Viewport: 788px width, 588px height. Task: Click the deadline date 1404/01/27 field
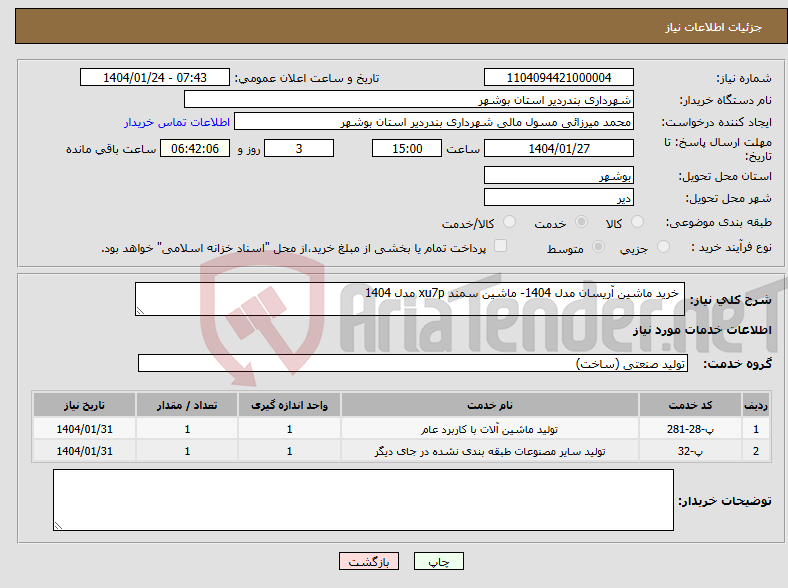(x=558, y=148)
